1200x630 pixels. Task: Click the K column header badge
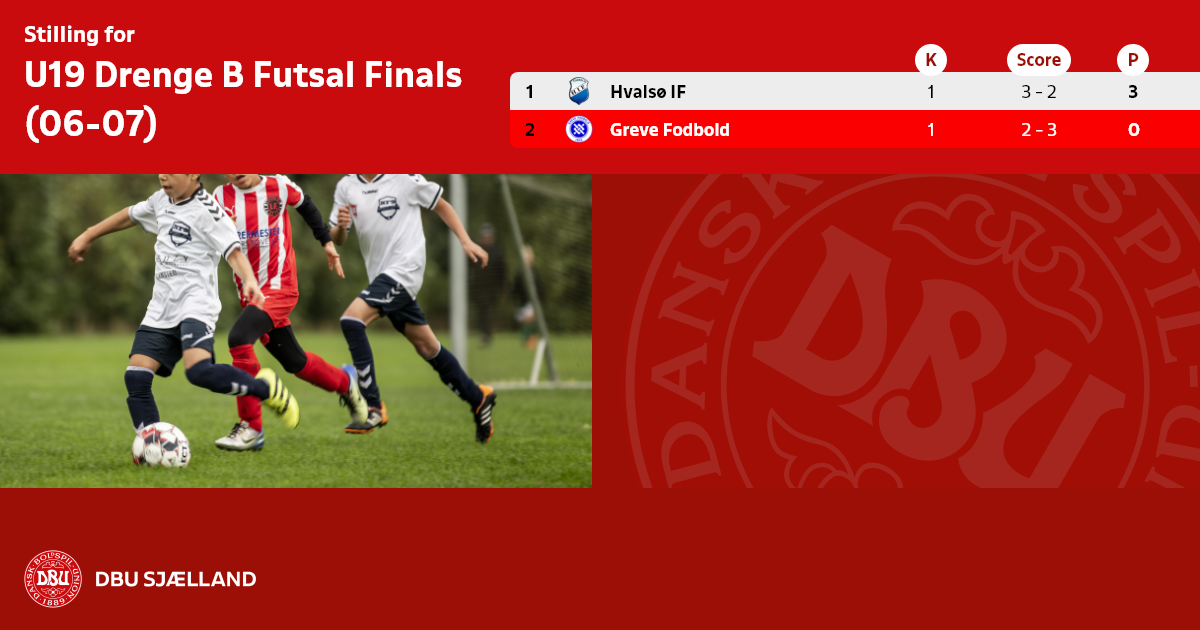tap(931, 60)
